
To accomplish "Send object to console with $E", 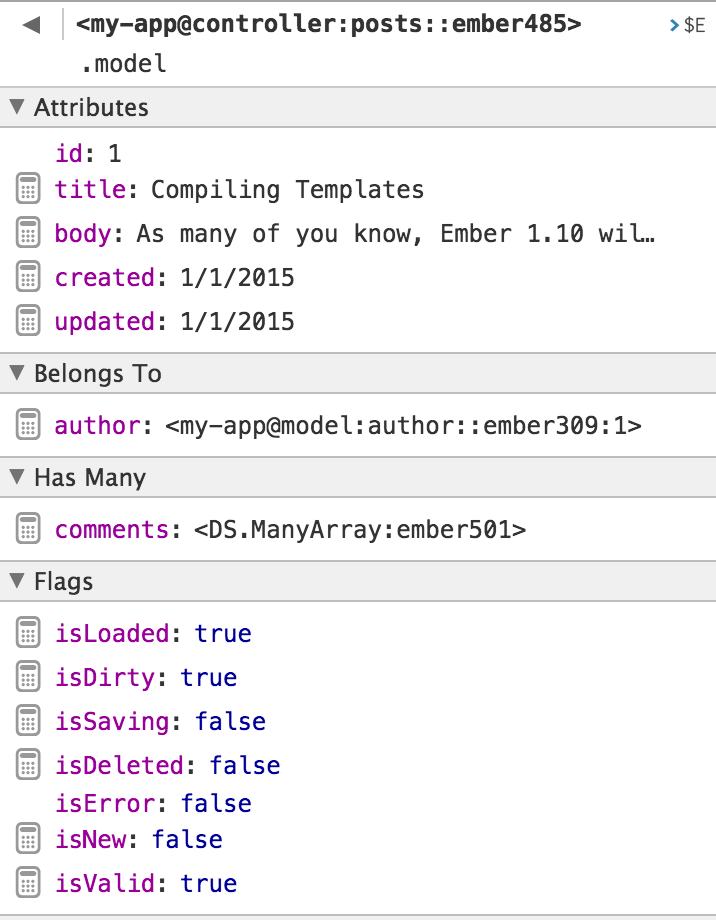I will pos(688,26).
